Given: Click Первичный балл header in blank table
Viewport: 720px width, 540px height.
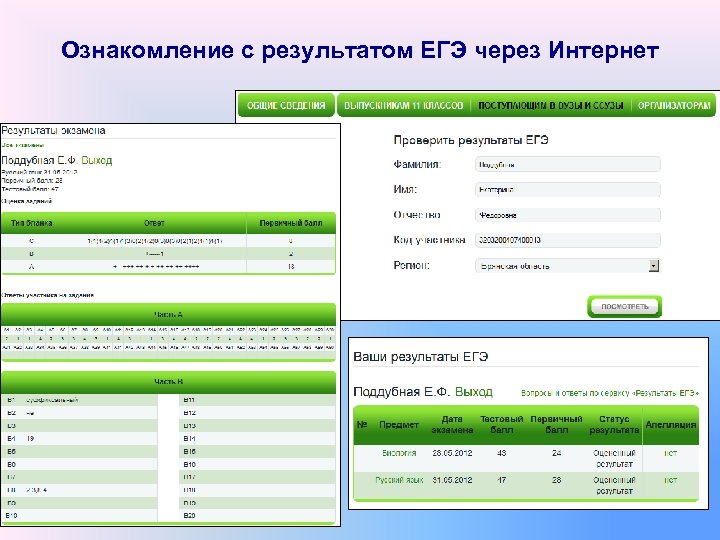Looking at the screenshot, I should tap(291, 223).
